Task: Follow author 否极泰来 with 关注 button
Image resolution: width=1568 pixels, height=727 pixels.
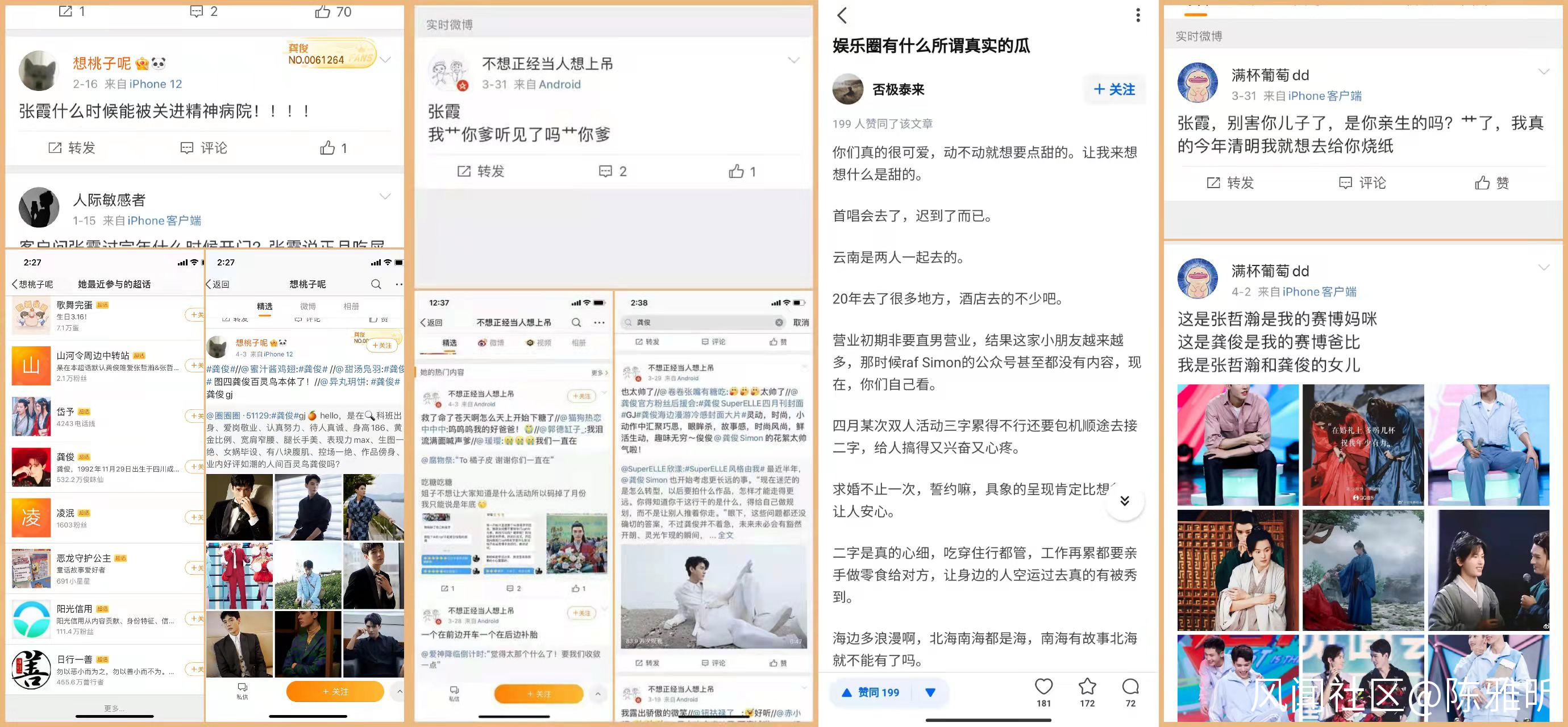Action: coord(1114,89)
